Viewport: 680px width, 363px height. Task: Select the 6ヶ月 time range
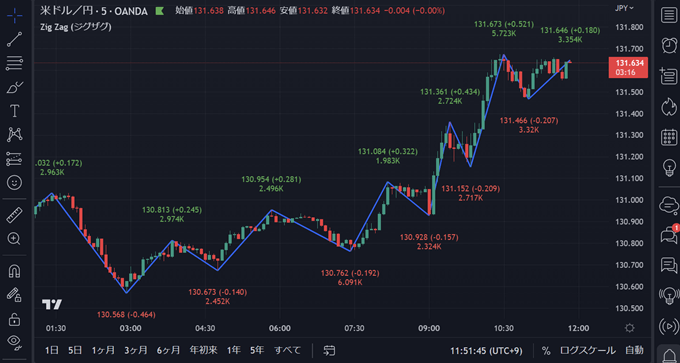coord(168,350)
